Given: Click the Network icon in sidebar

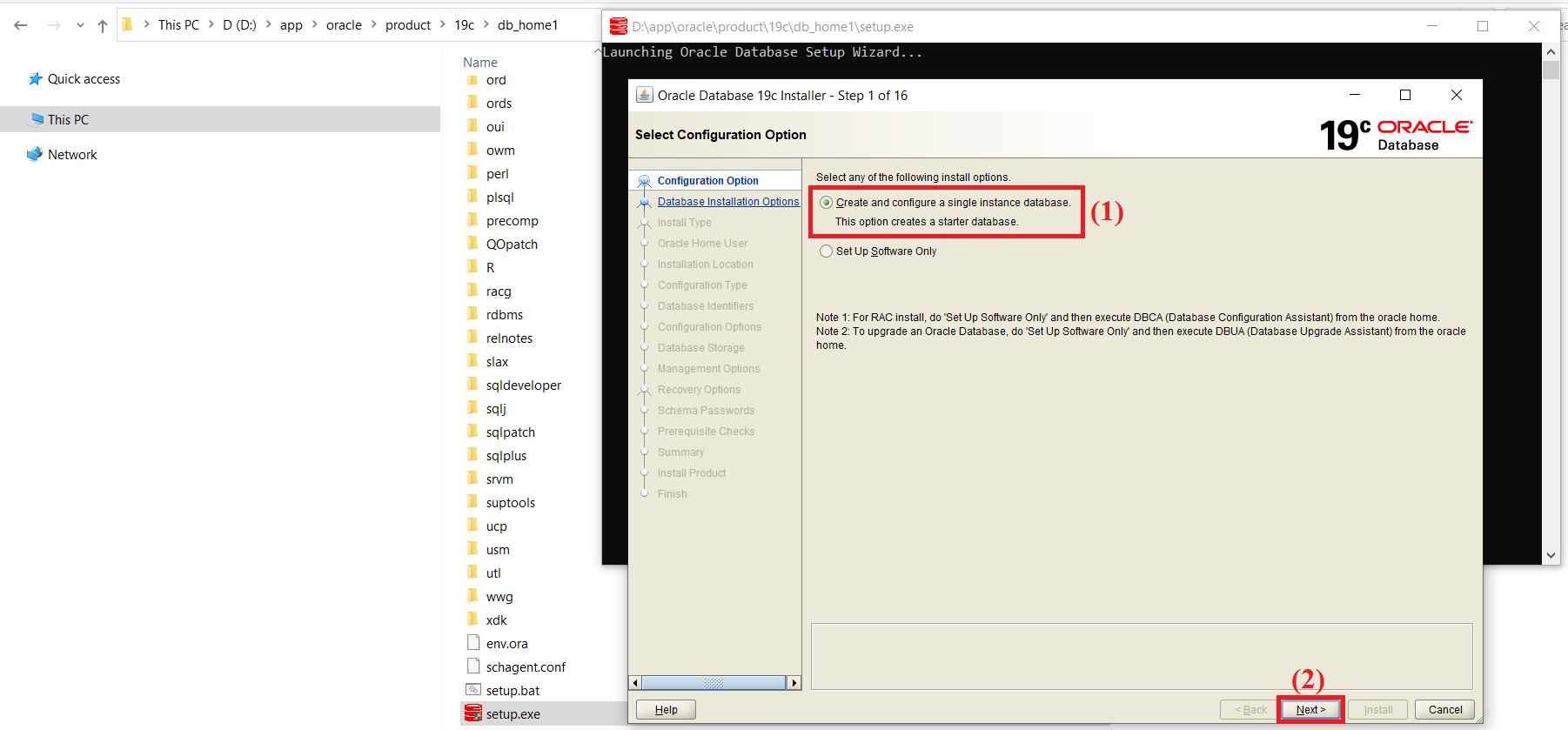Looking at the screenshot, I should [35, 155].
